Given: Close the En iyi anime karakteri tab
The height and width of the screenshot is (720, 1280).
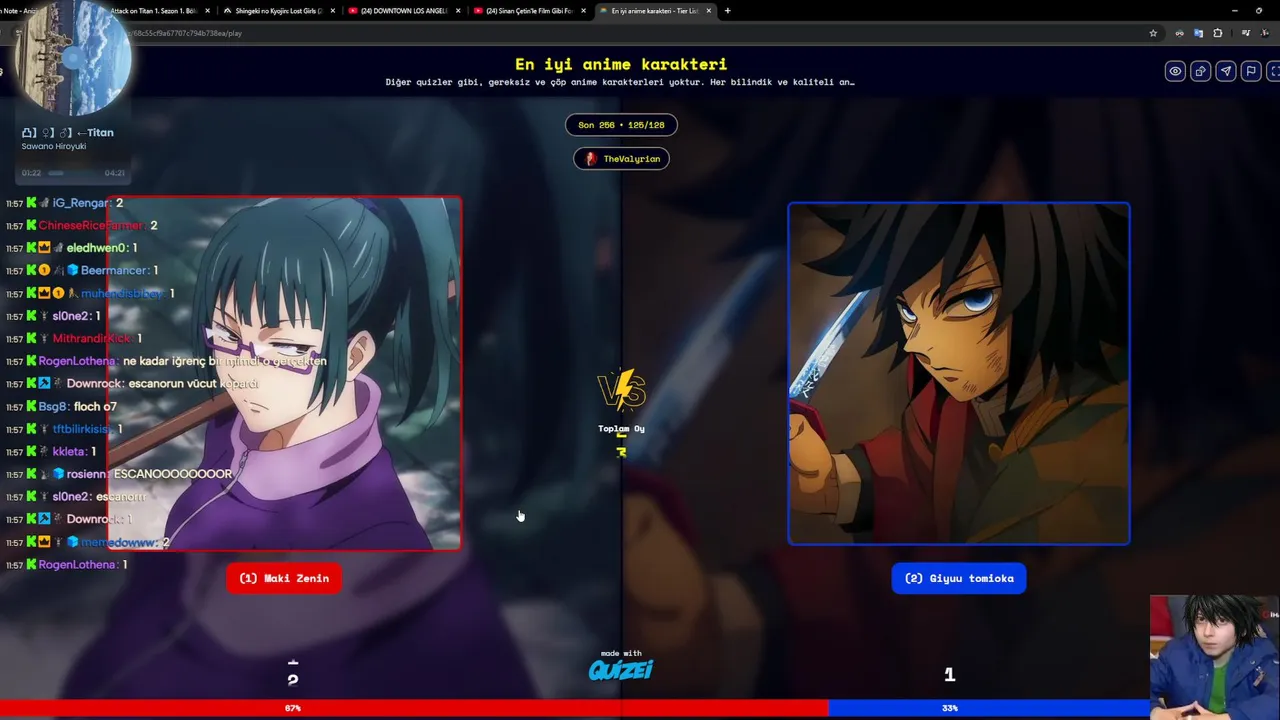Looking at the screenshot, I should coord(708,11).
